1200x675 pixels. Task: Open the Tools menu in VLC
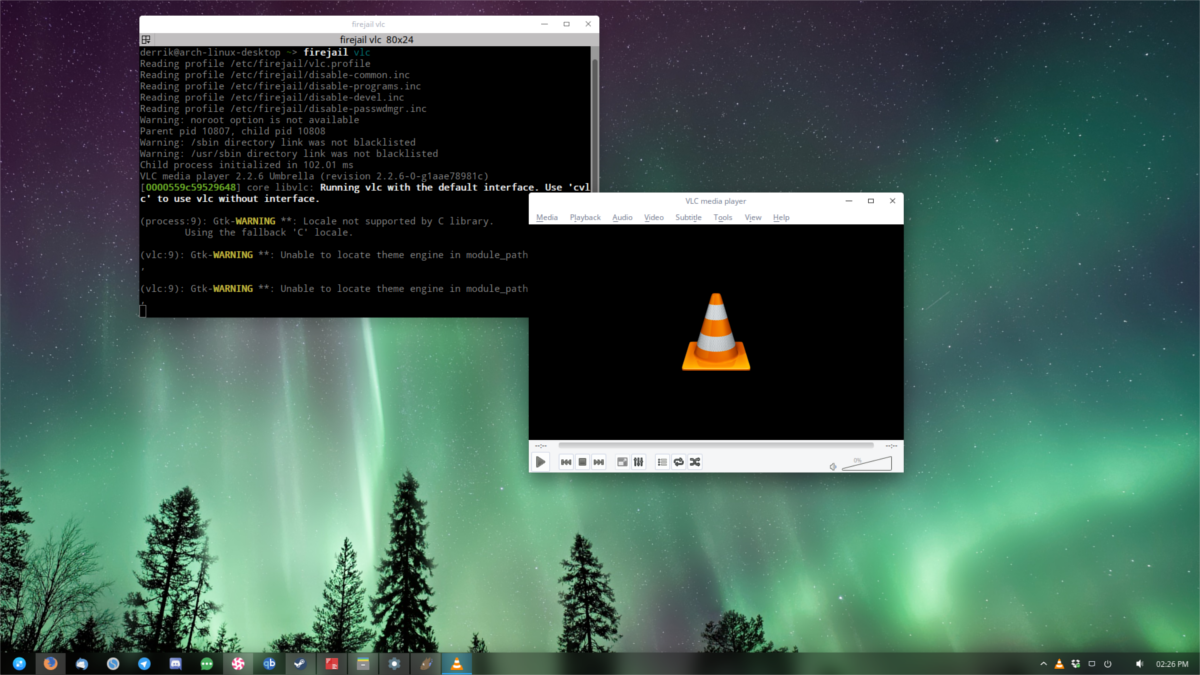tap(723, 217)
